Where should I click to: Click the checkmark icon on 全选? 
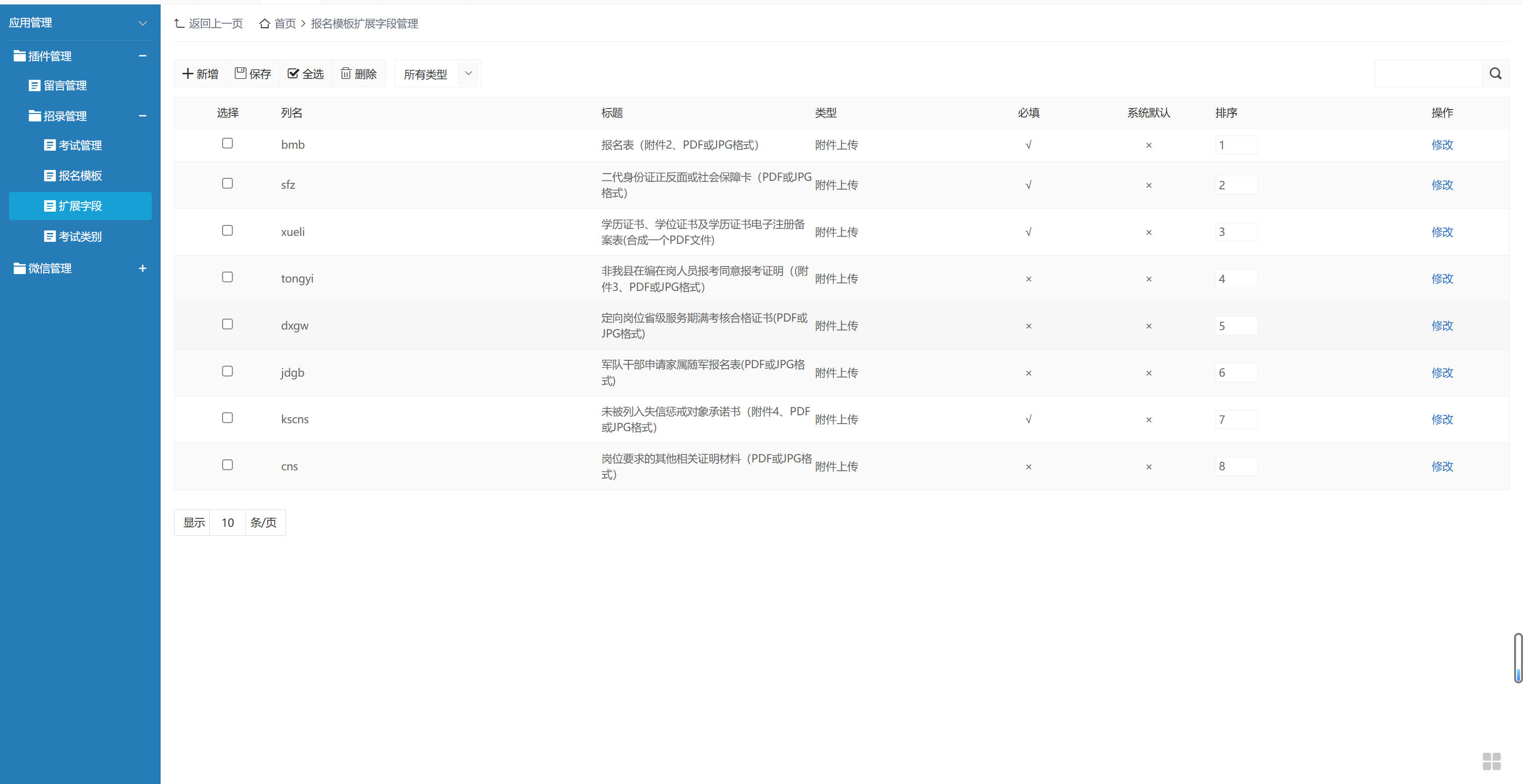pos(293,73)
